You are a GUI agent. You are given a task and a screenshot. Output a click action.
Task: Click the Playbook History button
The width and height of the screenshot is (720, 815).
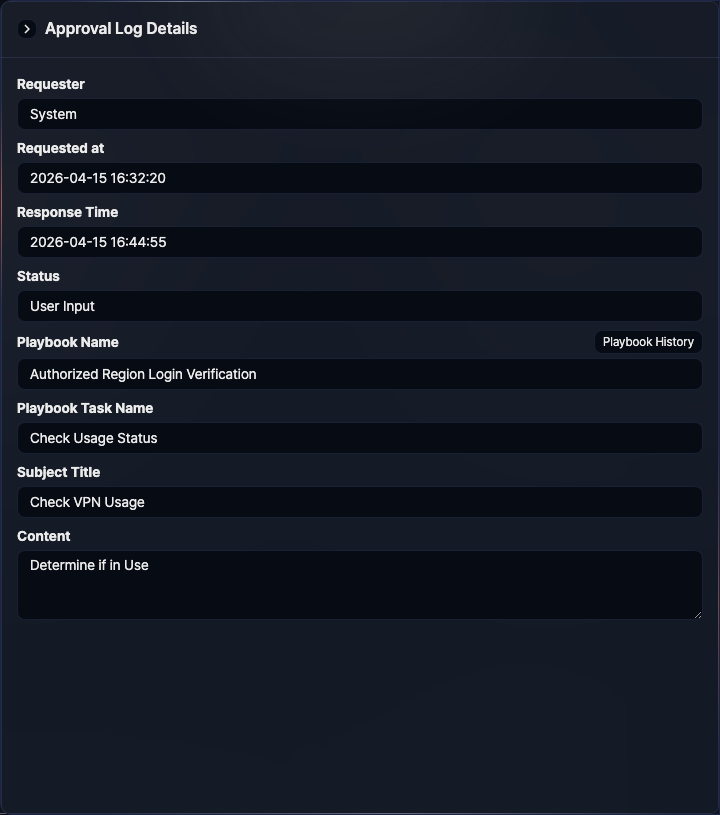[x=648, y=341]
